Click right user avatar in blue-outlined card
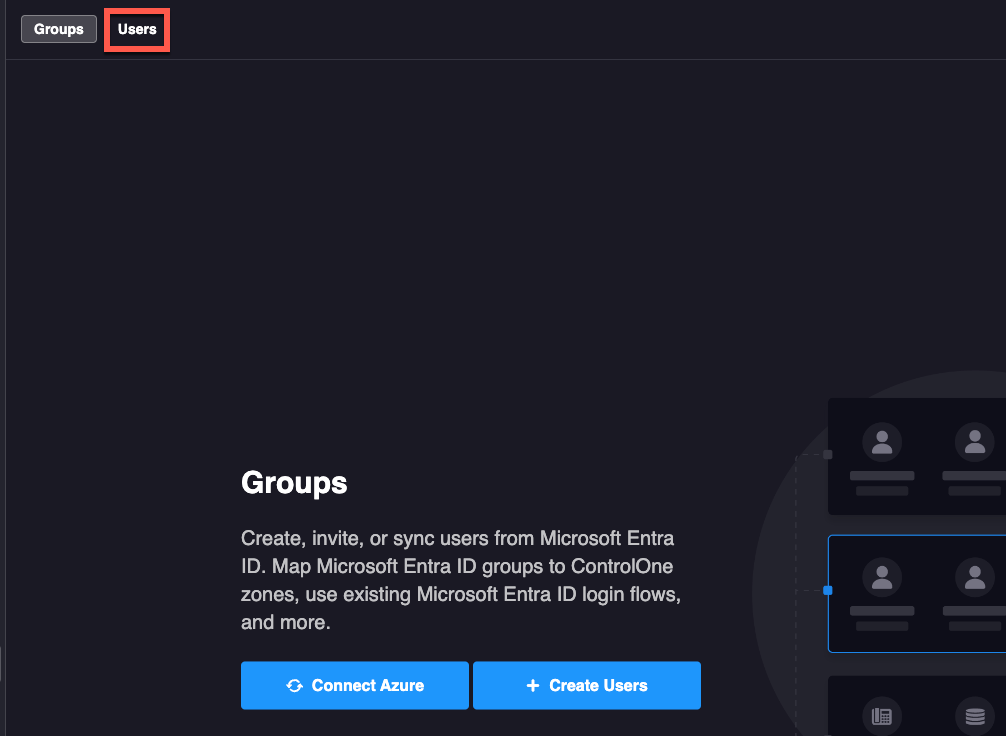 click(974, 577)
